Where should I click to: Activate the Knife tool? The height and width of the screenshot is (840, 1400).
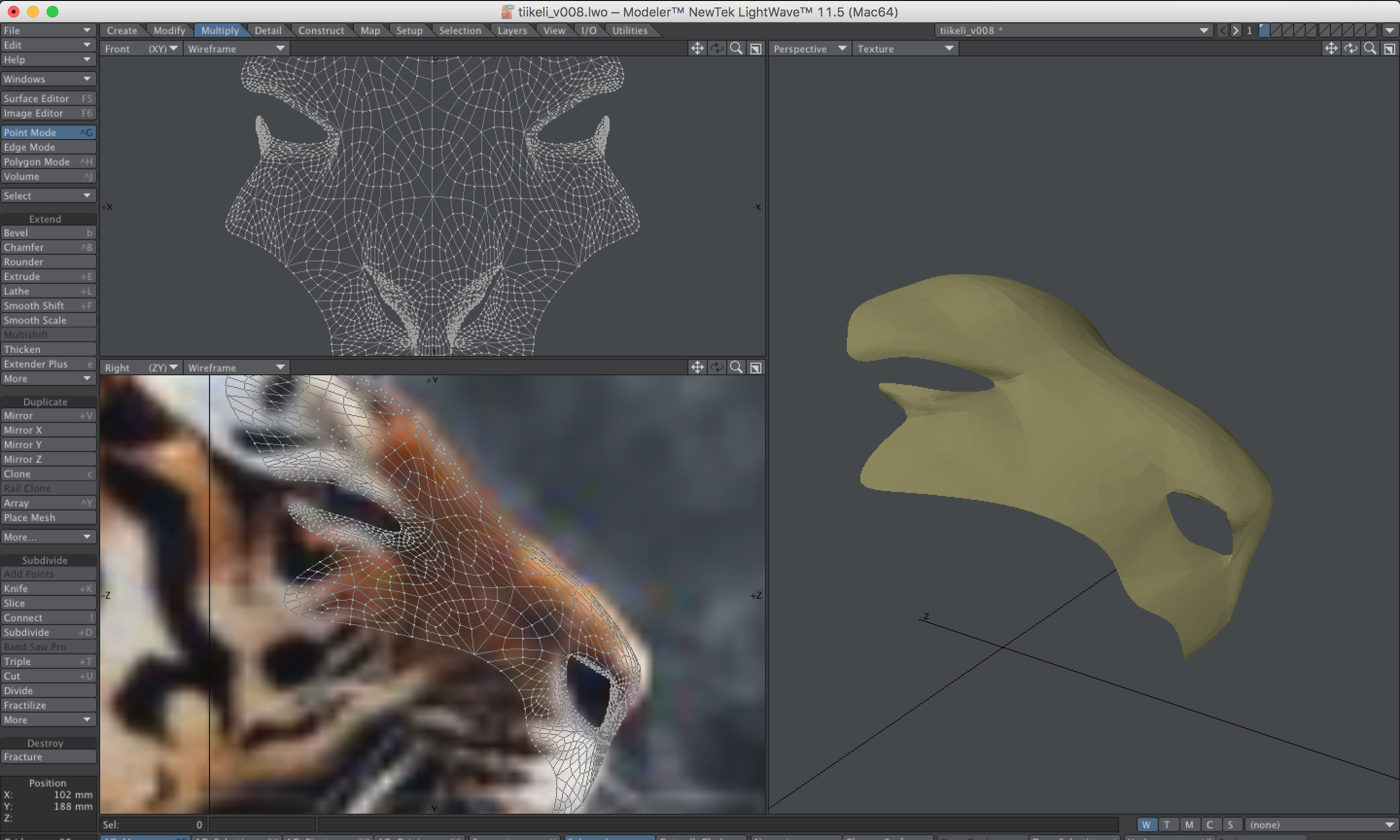click(x=48, y=588)
